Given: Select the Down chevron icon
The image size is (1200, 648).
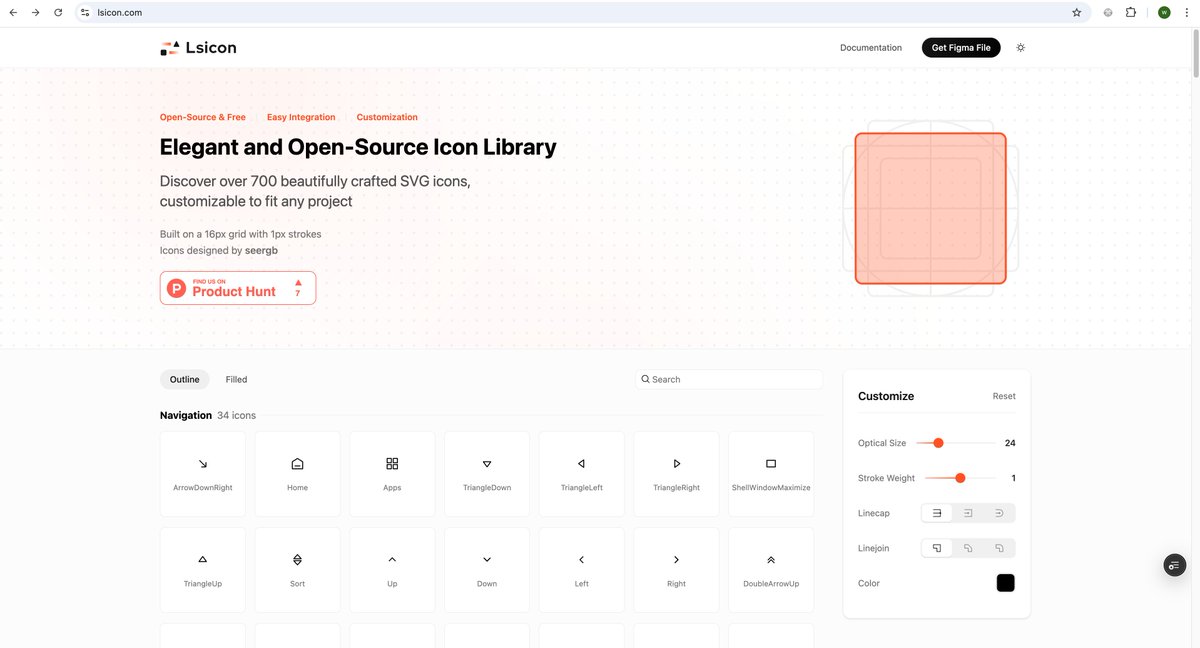Looking at the screenshot, I should click(487, 570).
